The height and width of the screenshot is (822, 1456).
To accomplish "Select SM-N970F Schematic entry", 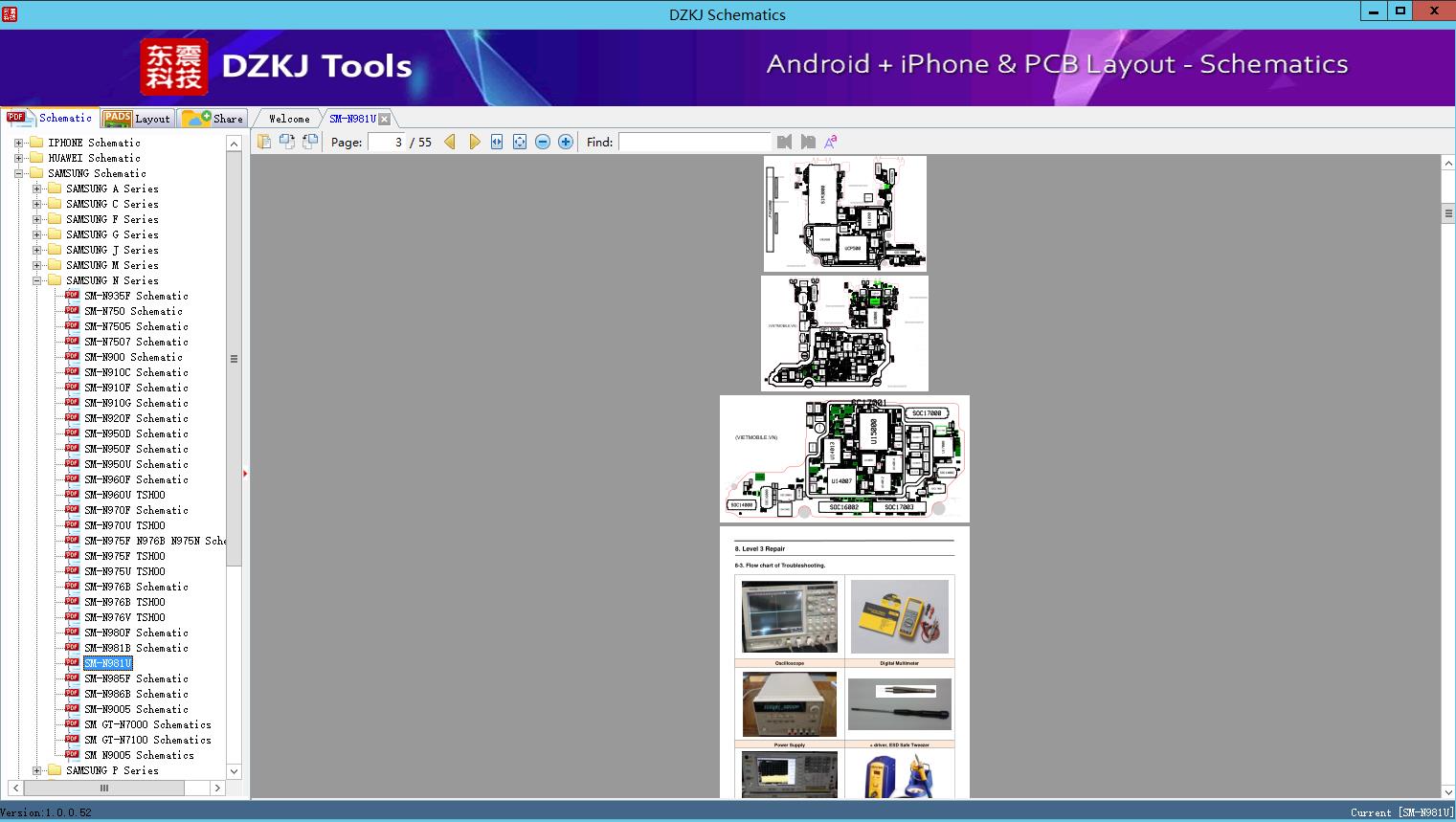I will click(x=136, y=510).
